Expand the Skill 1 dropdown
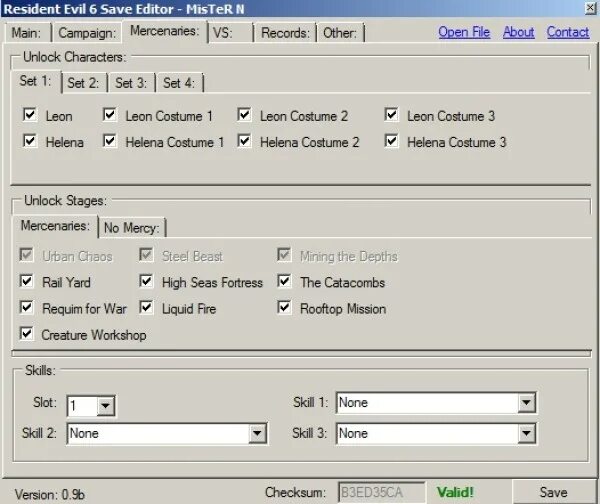 click(x=526, y=403)
